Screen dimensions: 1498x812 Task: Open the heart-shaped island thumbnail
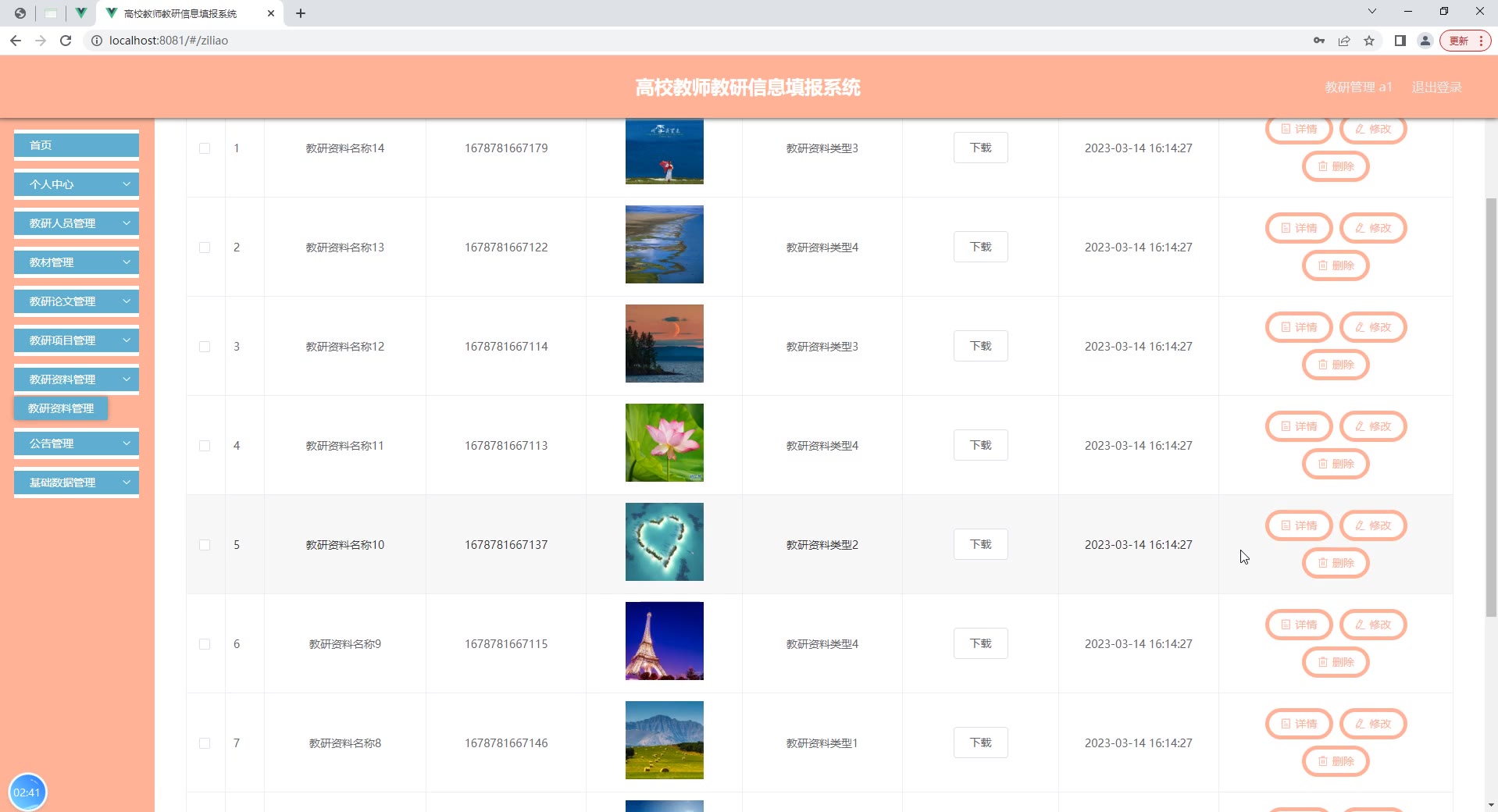pyautogui.click(x=665, y=542)
